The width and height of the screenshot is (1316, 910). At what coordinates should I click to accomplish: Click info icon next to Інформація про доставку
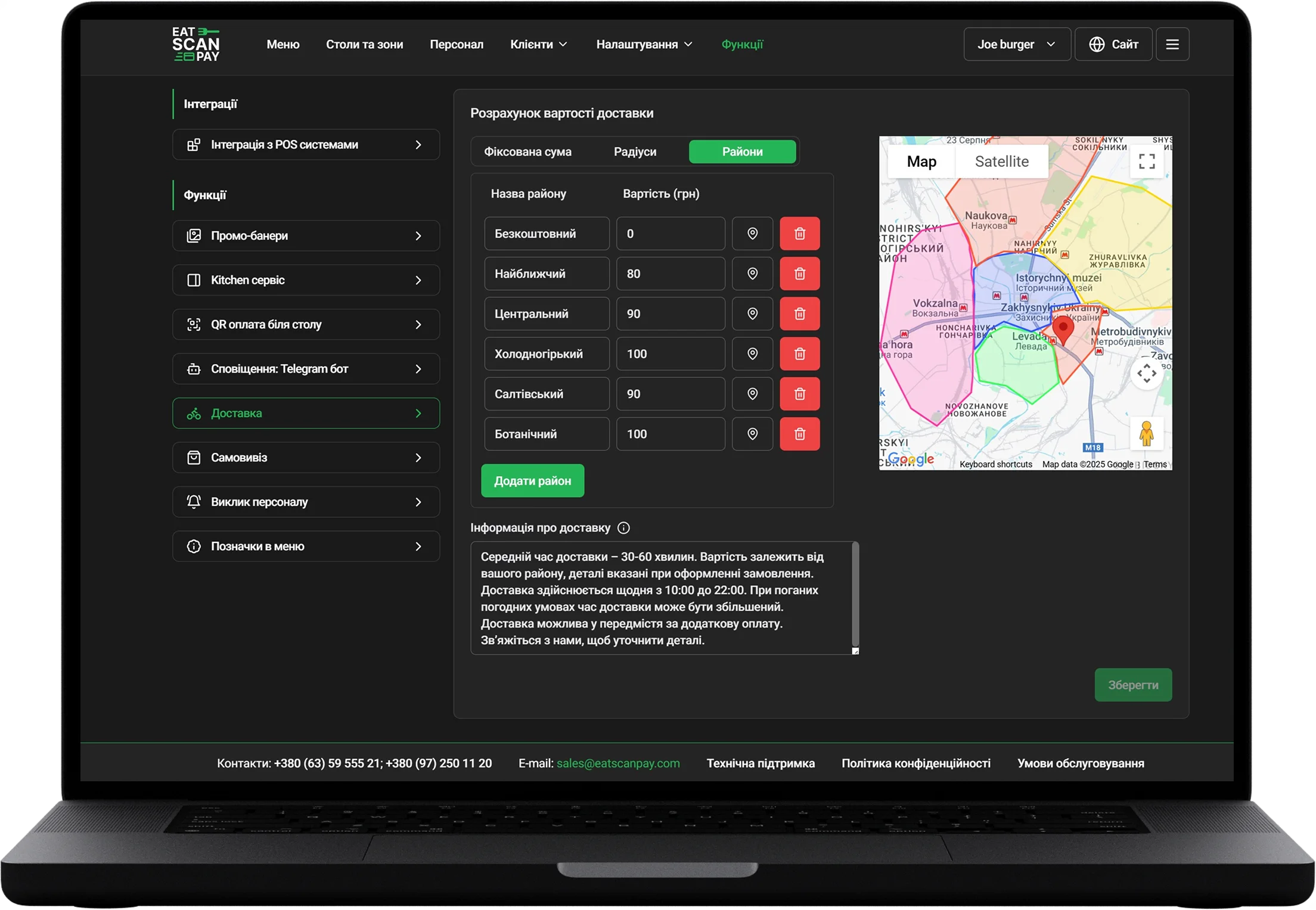click(623, 528)
